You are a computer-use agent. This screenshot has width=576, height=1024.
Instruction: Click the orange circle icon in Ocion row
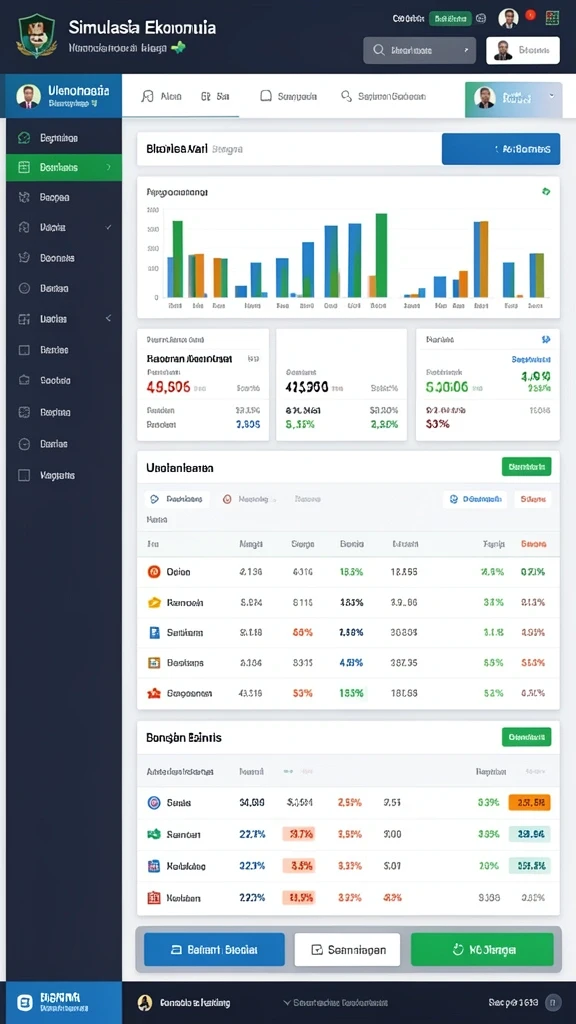[x=154, y=572]
